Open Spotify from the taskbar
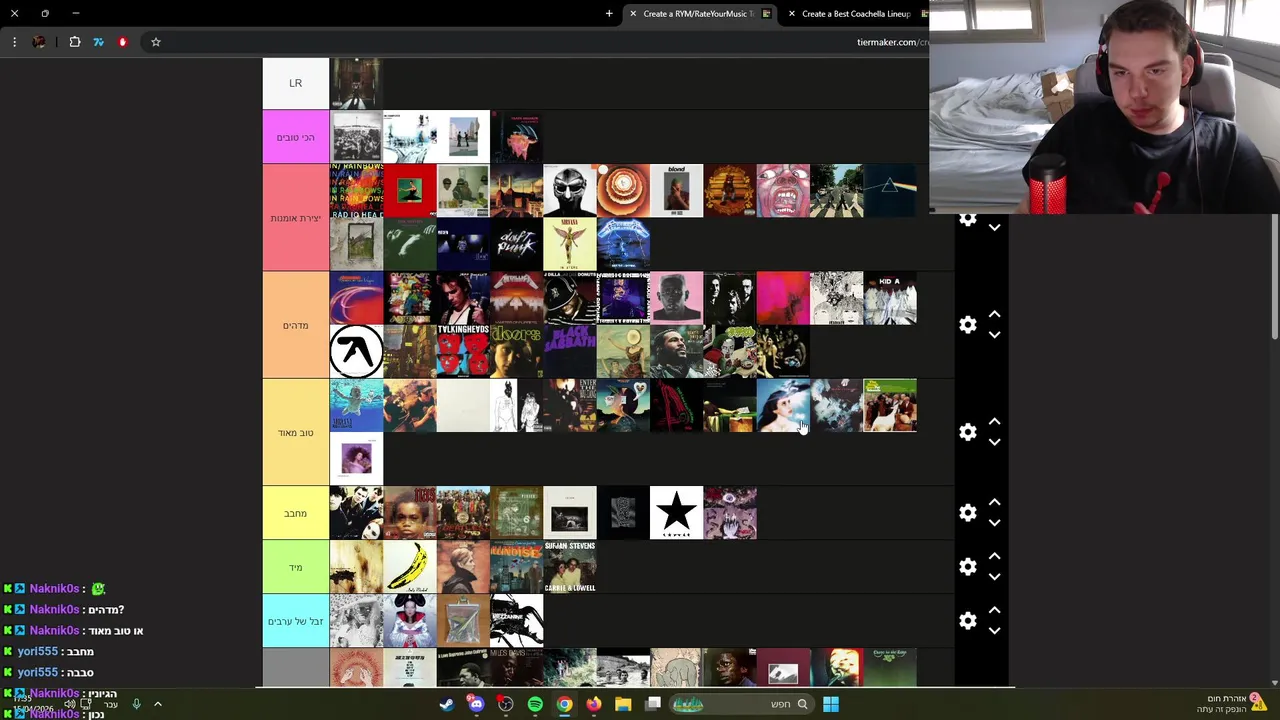The image size is (1280, 720). click(535, 704)
